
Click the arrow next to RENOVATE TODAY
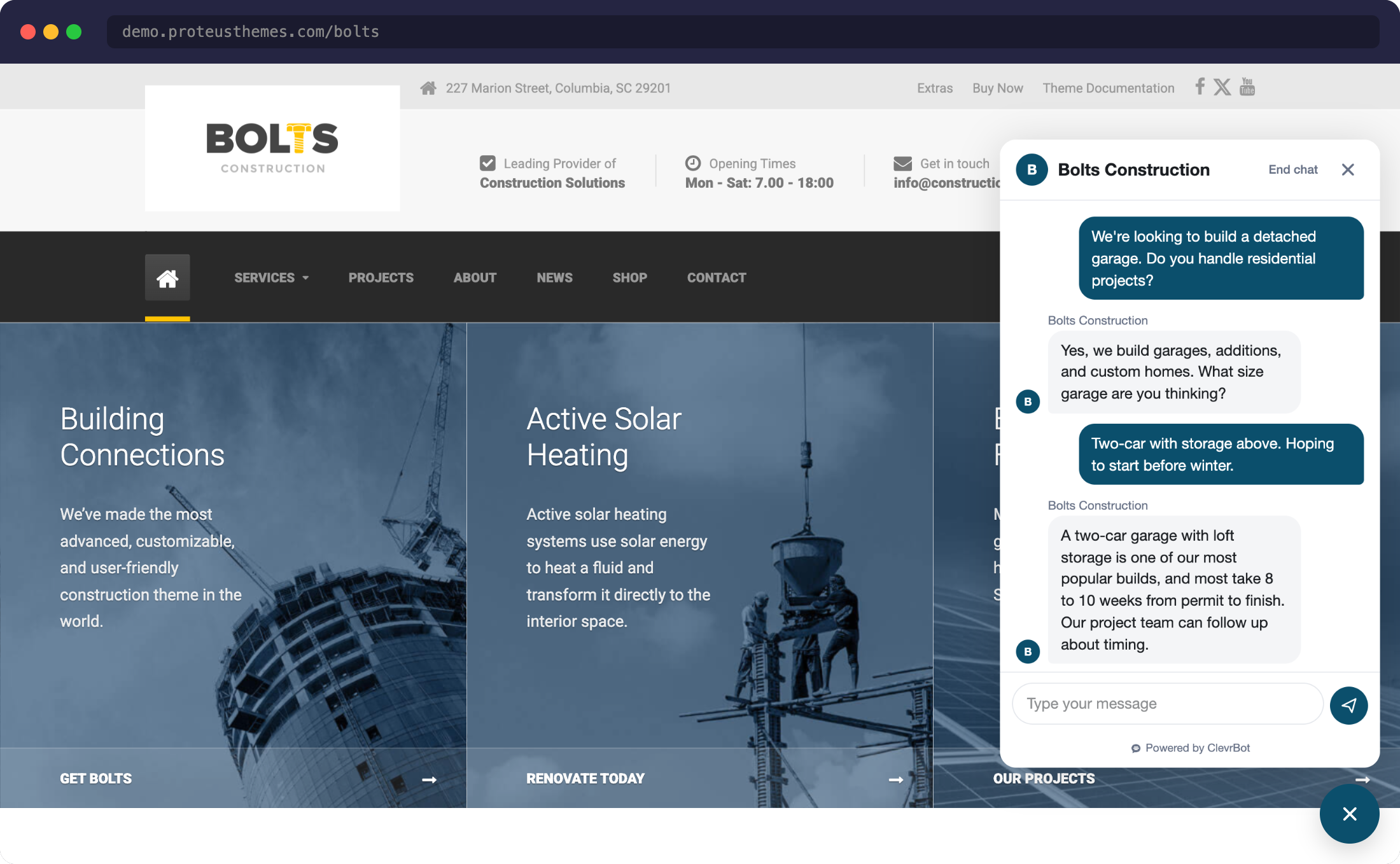pos(896,779)
